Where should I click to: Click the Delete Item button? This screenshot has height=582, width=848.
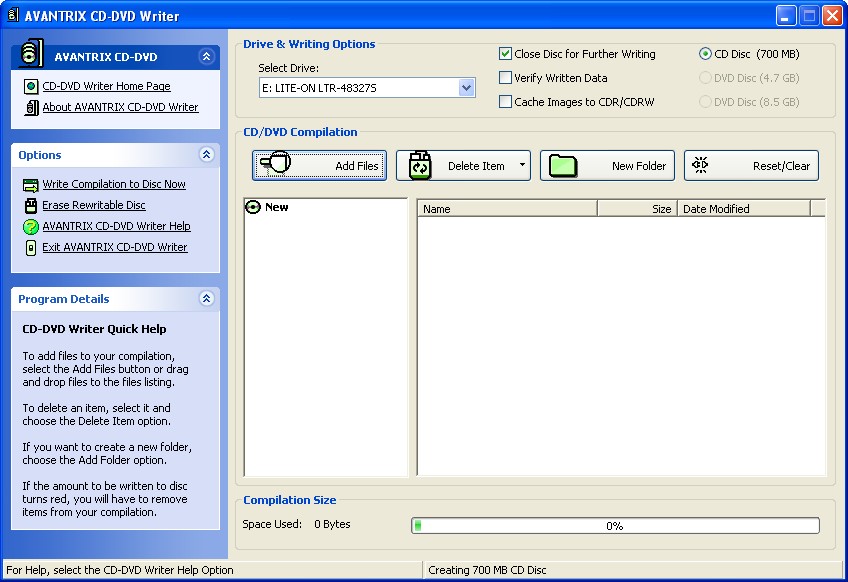click(x=463, y=166)
